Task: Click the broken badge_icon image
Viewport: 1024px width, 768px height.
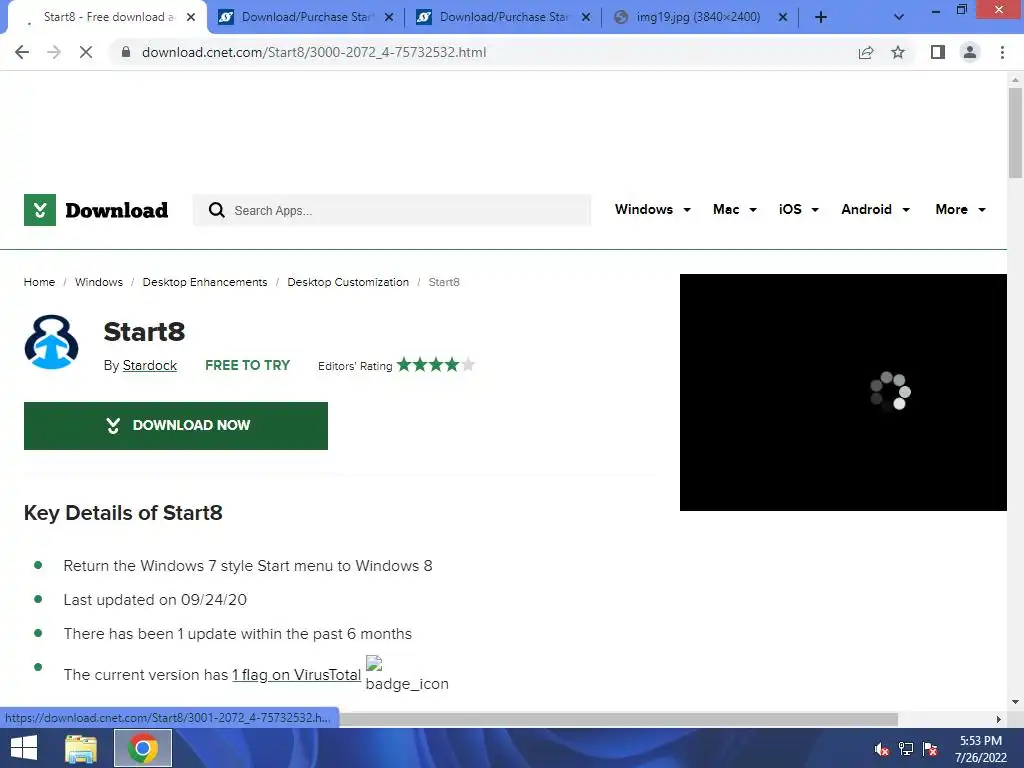Action: click(374, 664)
